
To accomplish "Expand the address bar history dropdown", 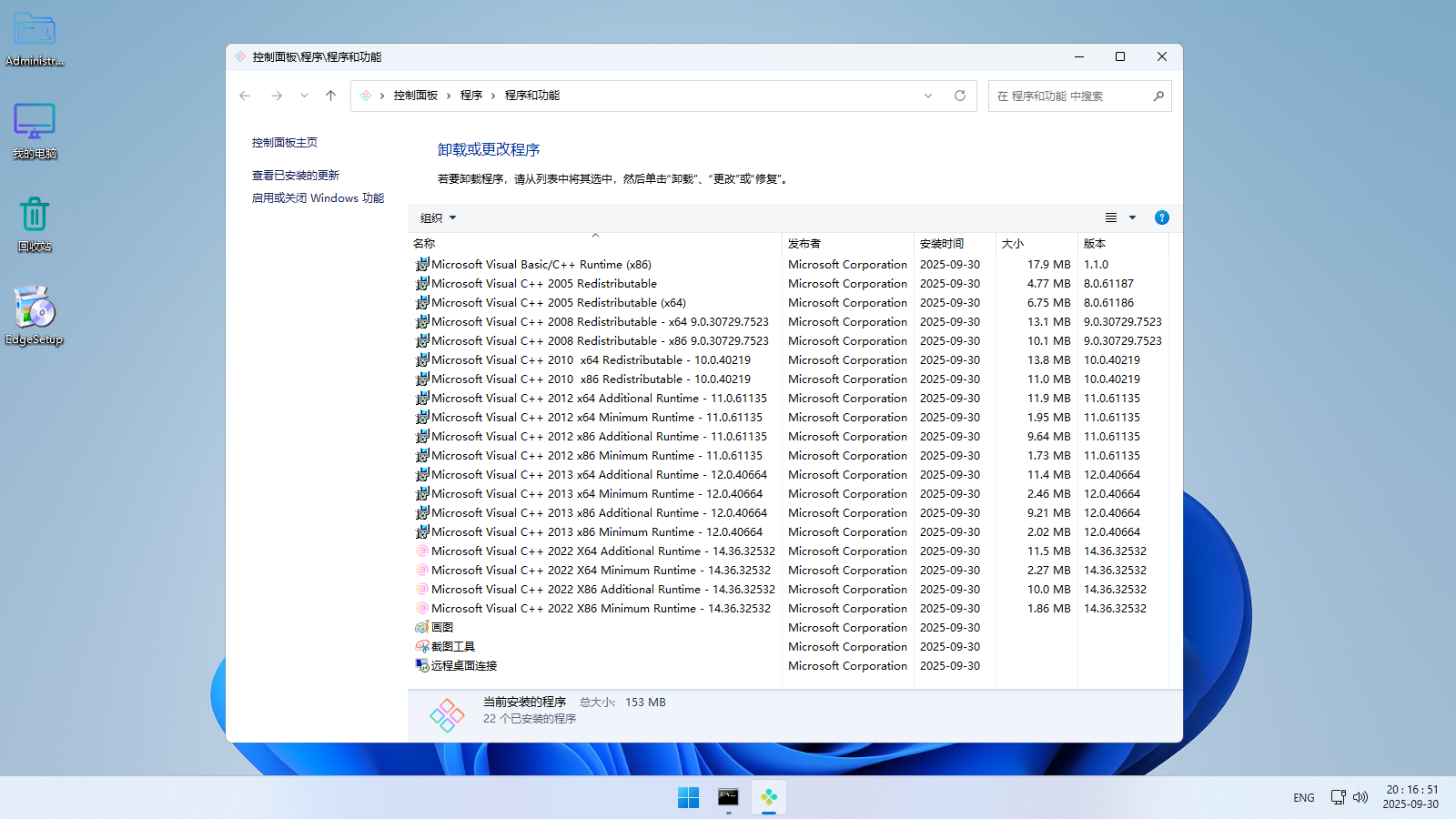I will [928, 96].
